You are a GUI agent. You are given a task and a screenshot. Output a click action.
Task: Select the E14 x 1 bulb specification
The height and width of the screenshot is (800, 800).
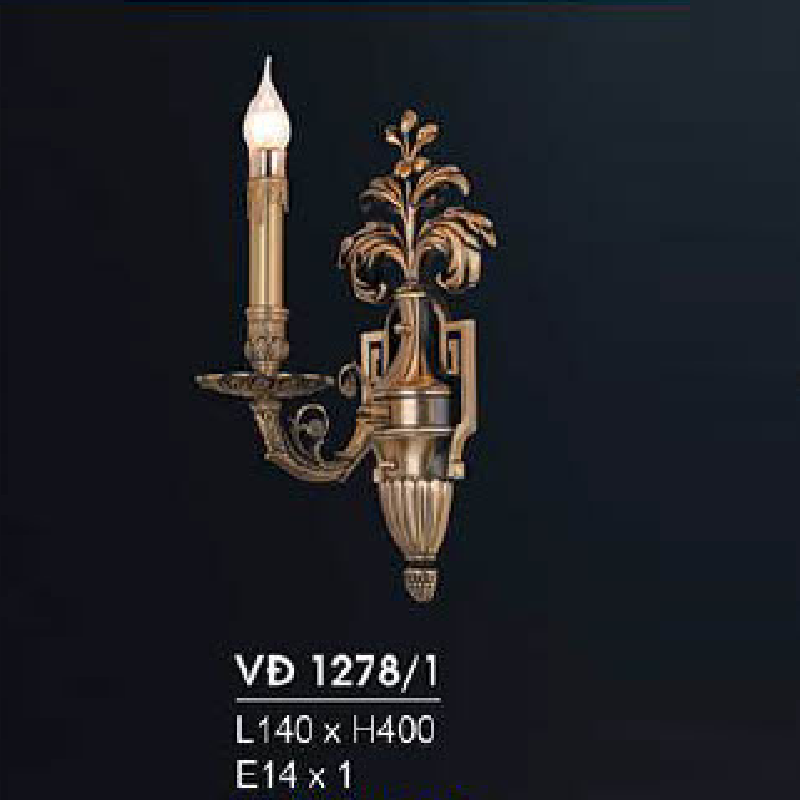(294, 773)
